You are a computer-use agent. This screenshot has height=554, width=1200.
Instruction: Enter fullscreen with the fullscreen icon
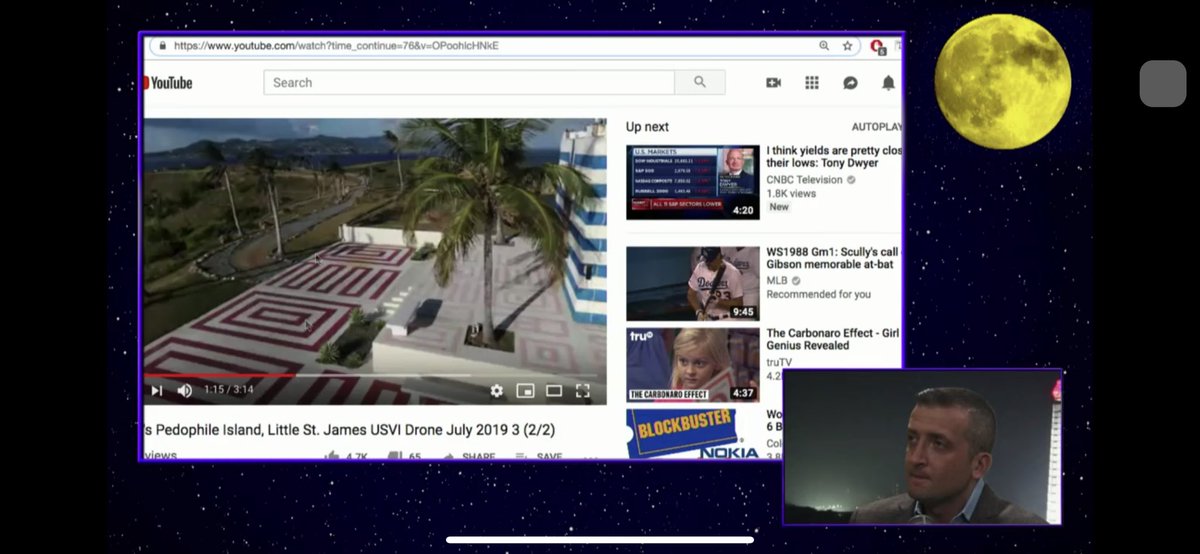[x=583, y=391]
